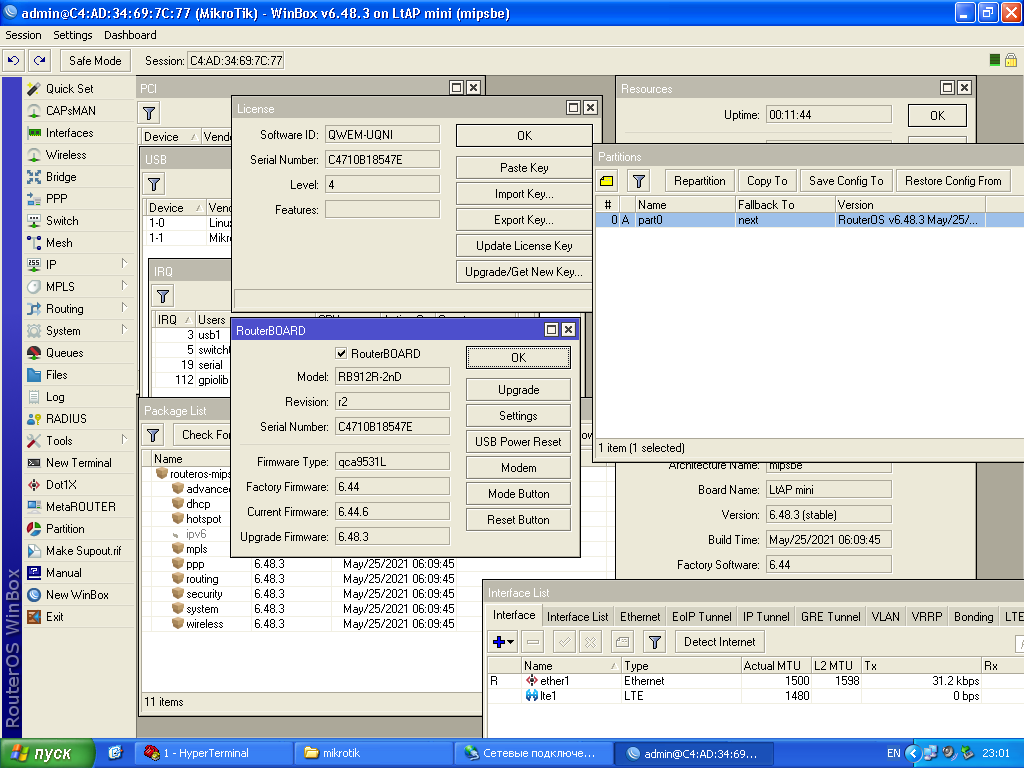This screenshot has width=1024, height=768.
Task: Select the lte1 interface row
Action: (x=755, y=696)
